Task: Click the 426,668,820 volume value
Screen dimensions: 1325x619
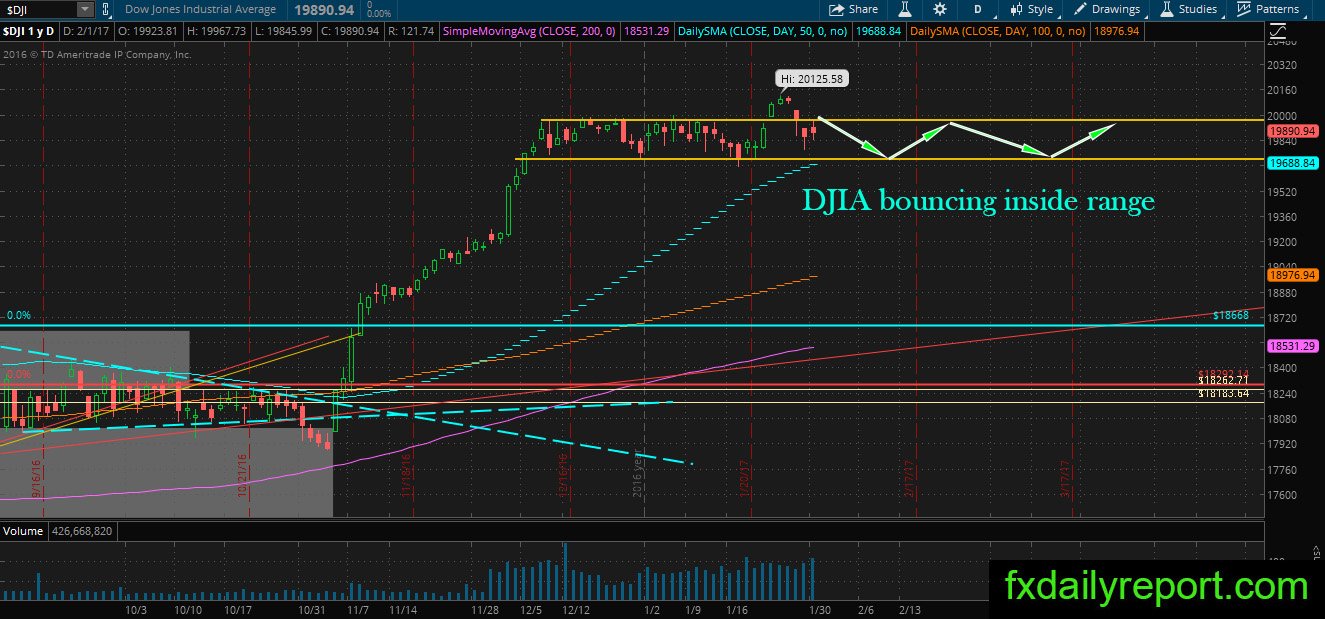Action: coord(80,531)
